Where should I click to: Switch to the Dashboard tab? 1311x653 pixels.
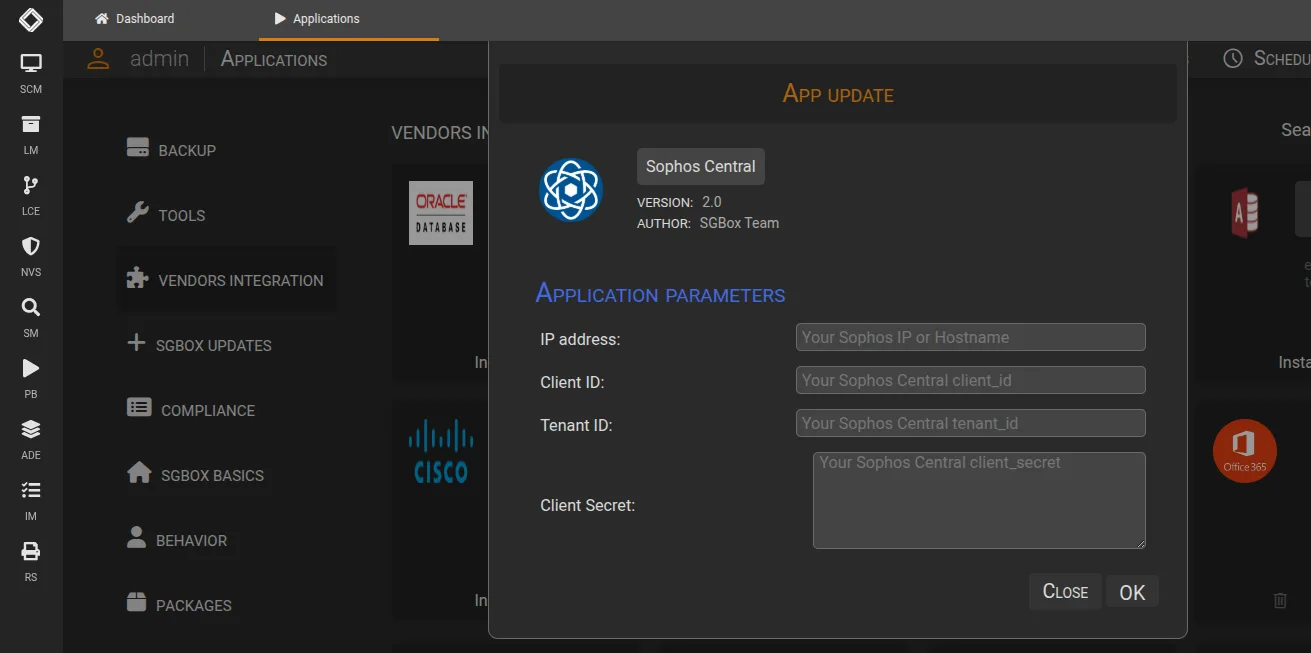pyautogui.click(x=136, y=18)
